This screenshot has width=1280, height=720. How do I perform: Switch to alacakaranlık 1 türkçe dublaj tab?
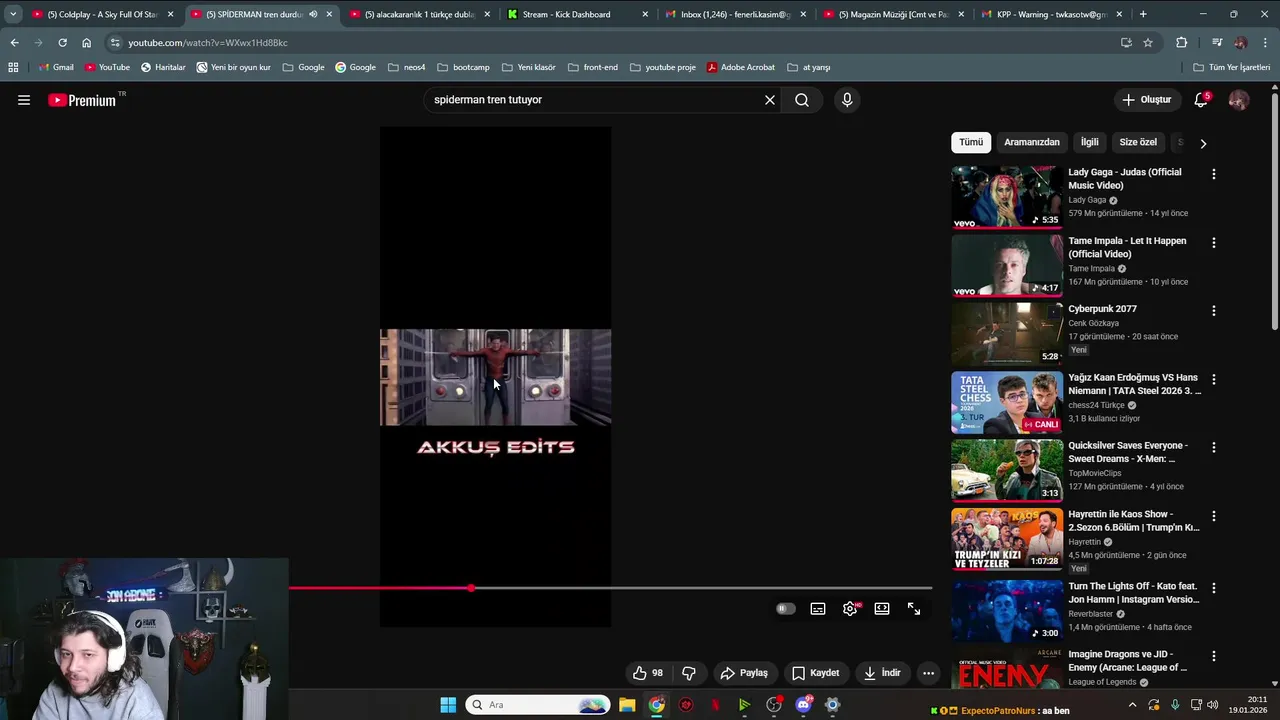pos(419,14)
